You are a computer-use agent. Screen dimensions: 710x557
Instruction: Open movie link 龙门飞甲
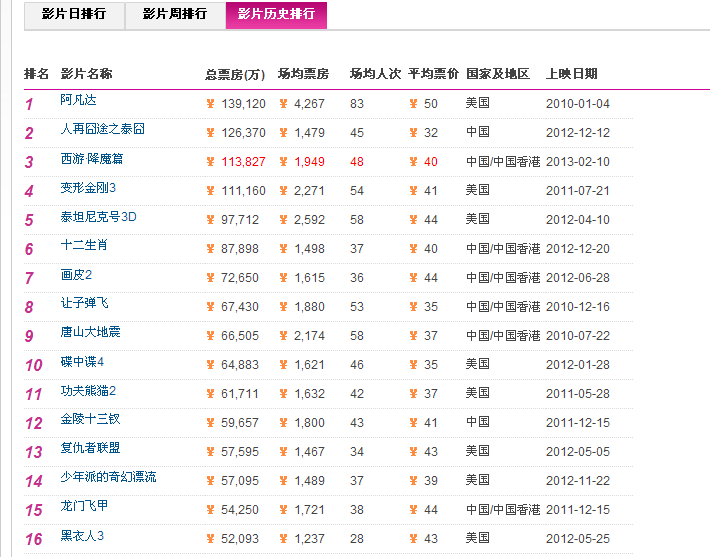(x=84, y=505)
